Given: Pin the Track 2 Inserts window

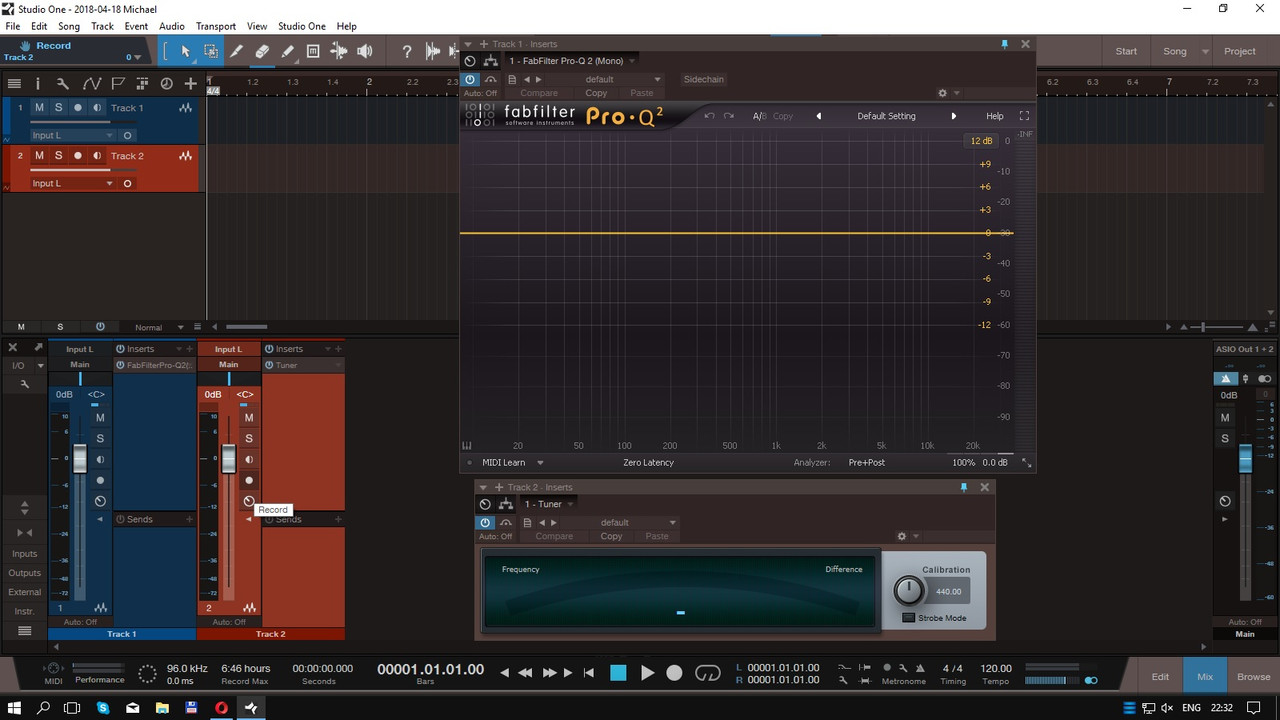Looking at the screenshot, I should [x=964, y=487].
